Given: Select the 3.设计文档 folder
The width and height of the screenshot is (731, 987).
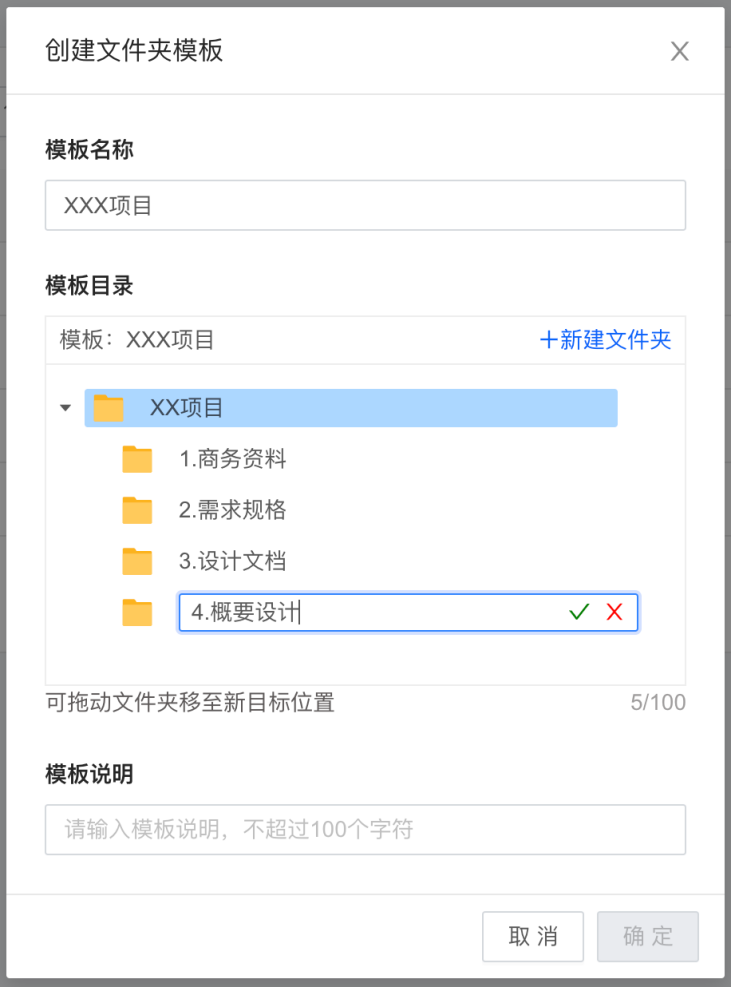Looking at the screenshot, I should 232,561.
